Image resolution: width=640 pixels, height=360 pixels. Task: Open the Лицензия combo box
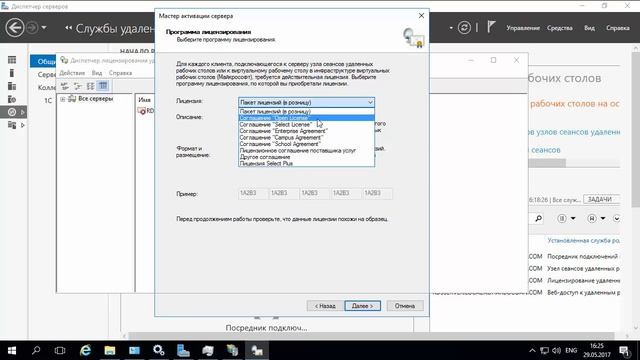tap(307, 102)
